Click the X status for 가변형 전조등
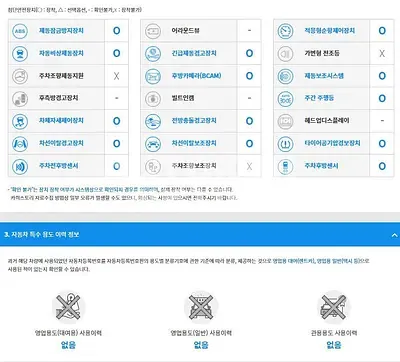Screen dimensions: 400x362 click(x=382, y=53)
